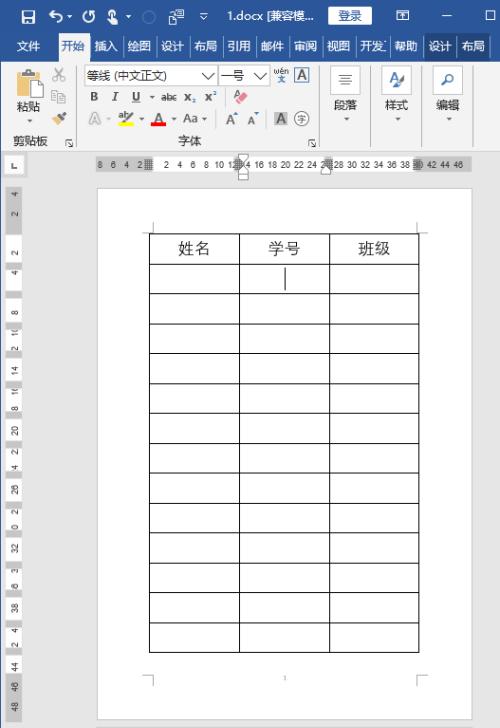
Task: Toggle Strikethrough abc formatting
Action: [169, 97]
